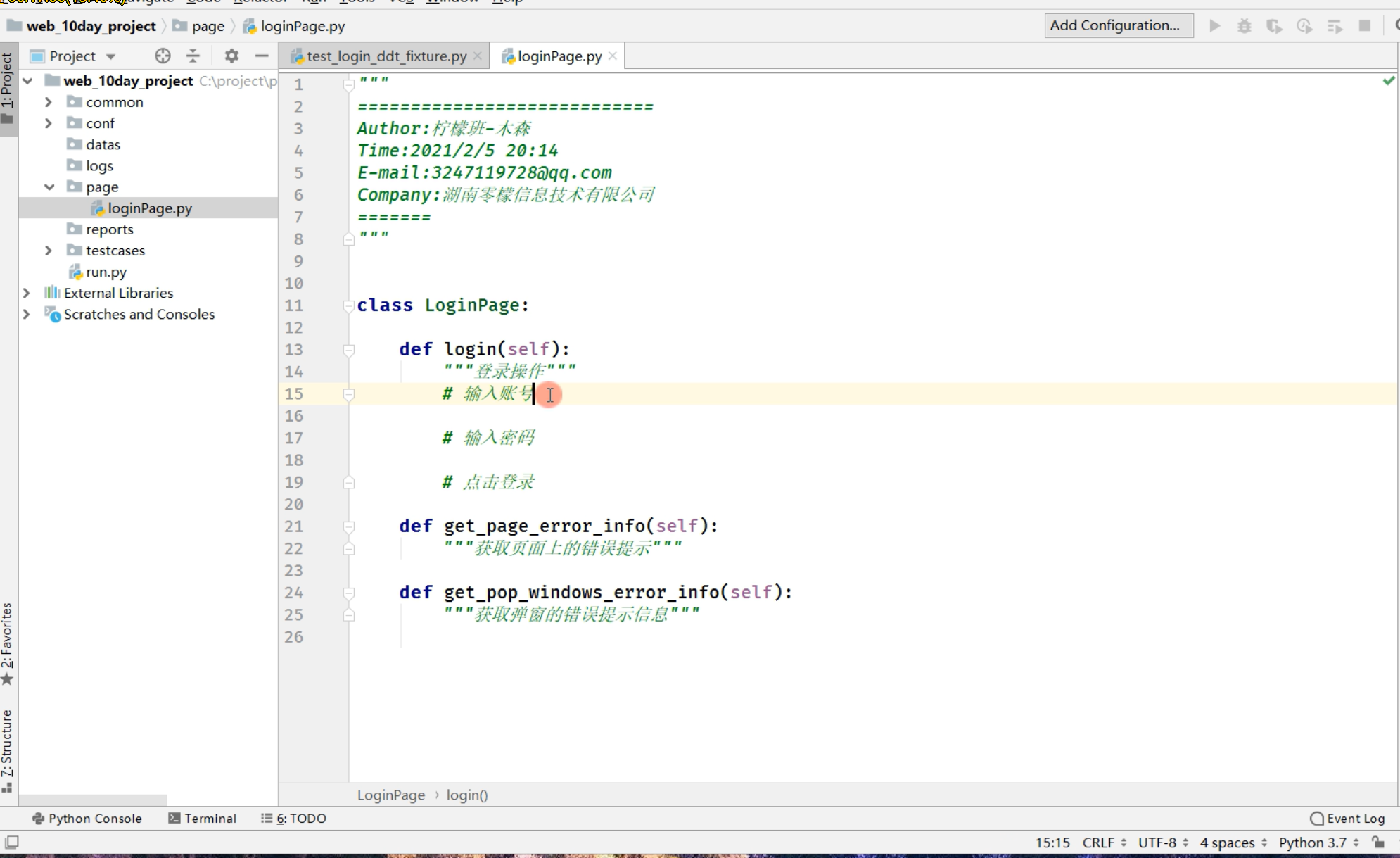Select run.py in the project tree
Image resolution: width=1400 pixels, height=858 pixels.
(106, 272)
